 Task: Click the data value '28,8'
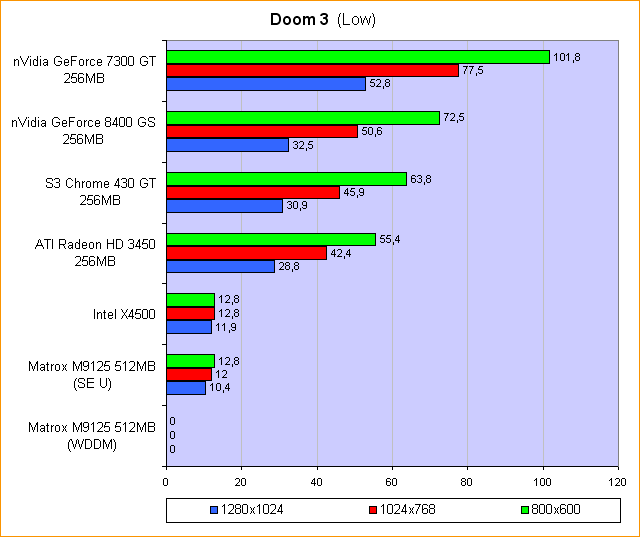(x=289, y=266)
